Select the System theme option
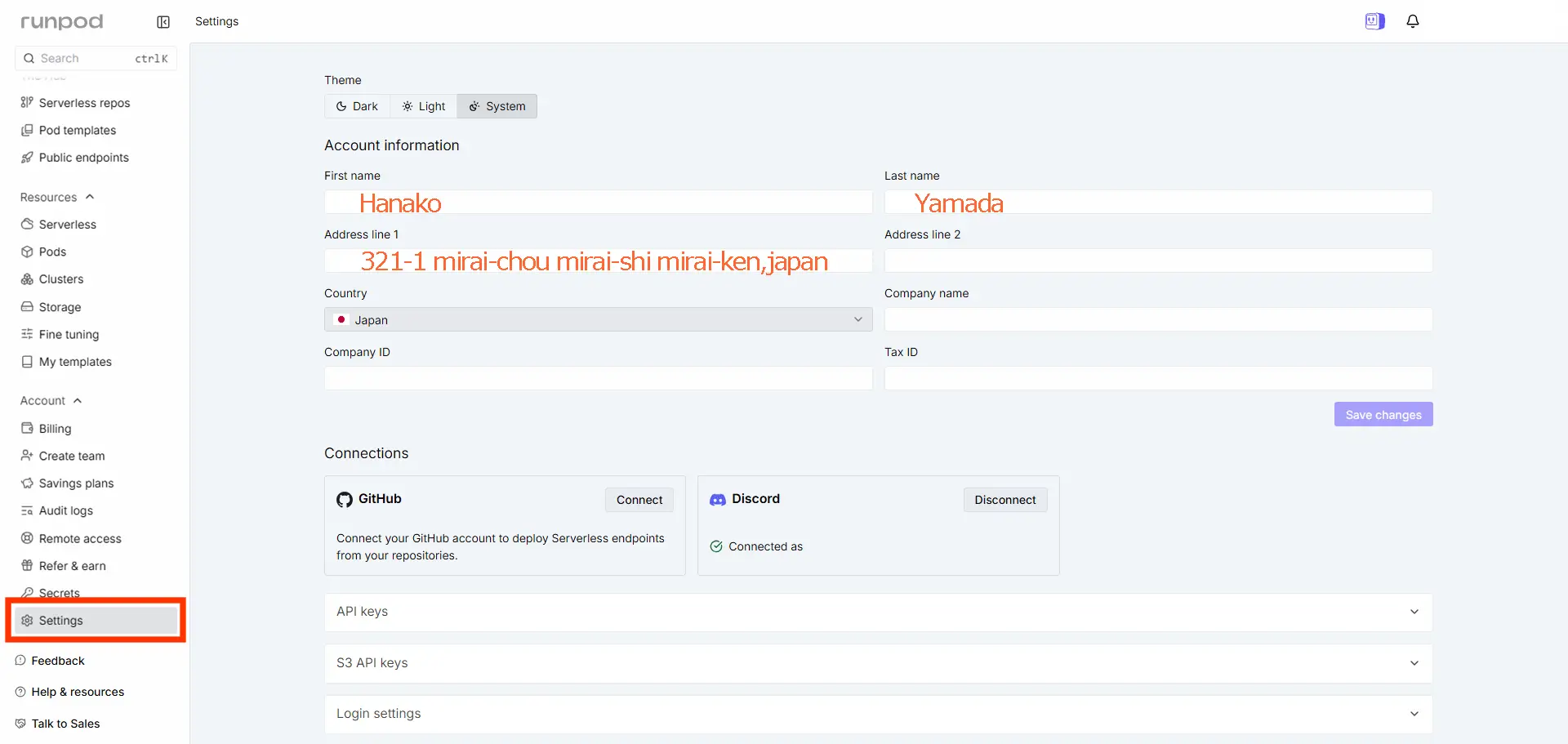This screenshot has width=1568, height=744. 497,106
